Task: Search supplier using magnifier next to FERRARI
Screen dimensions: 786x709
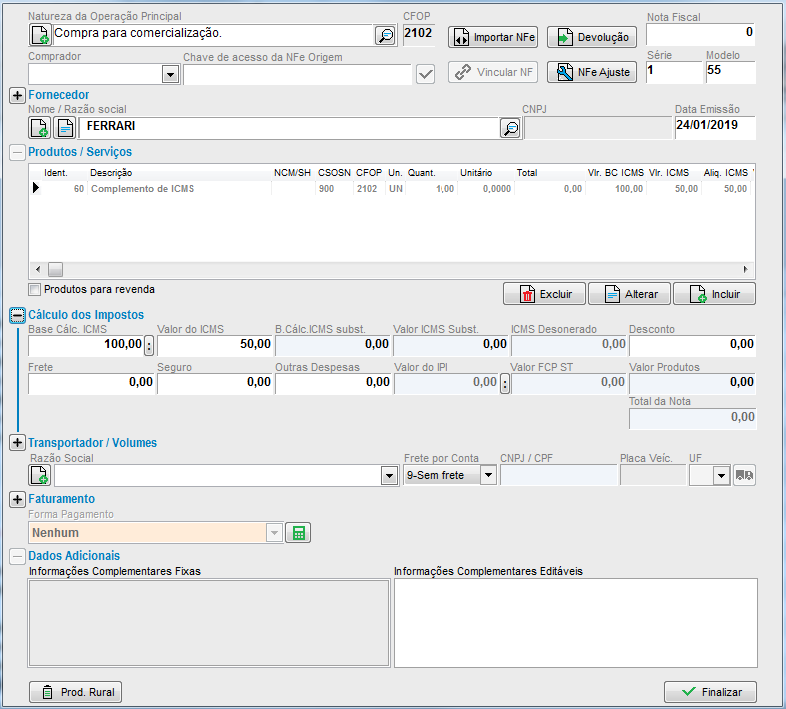Action: [x=510, y=127]
